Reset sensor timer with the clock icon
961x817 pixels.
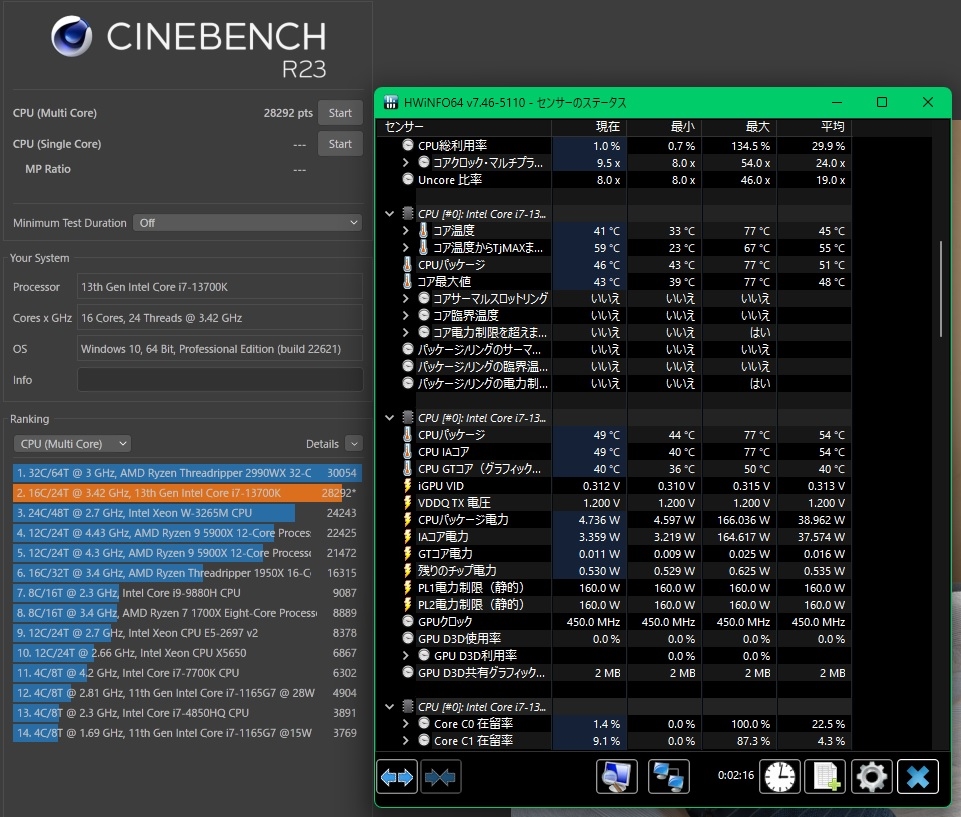(x=780, y=777)
